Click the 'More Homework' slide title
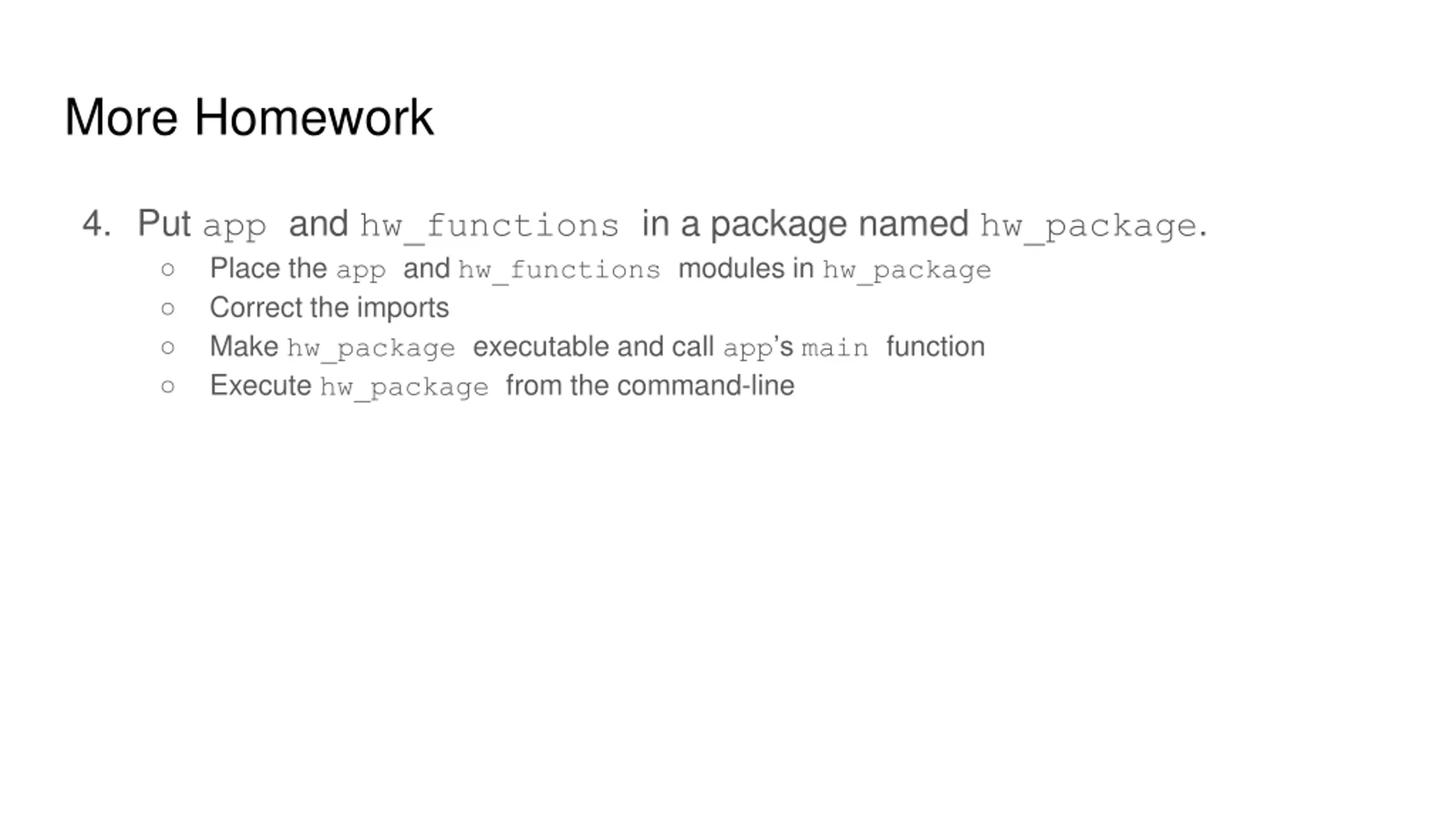 [x=249, y=117]
